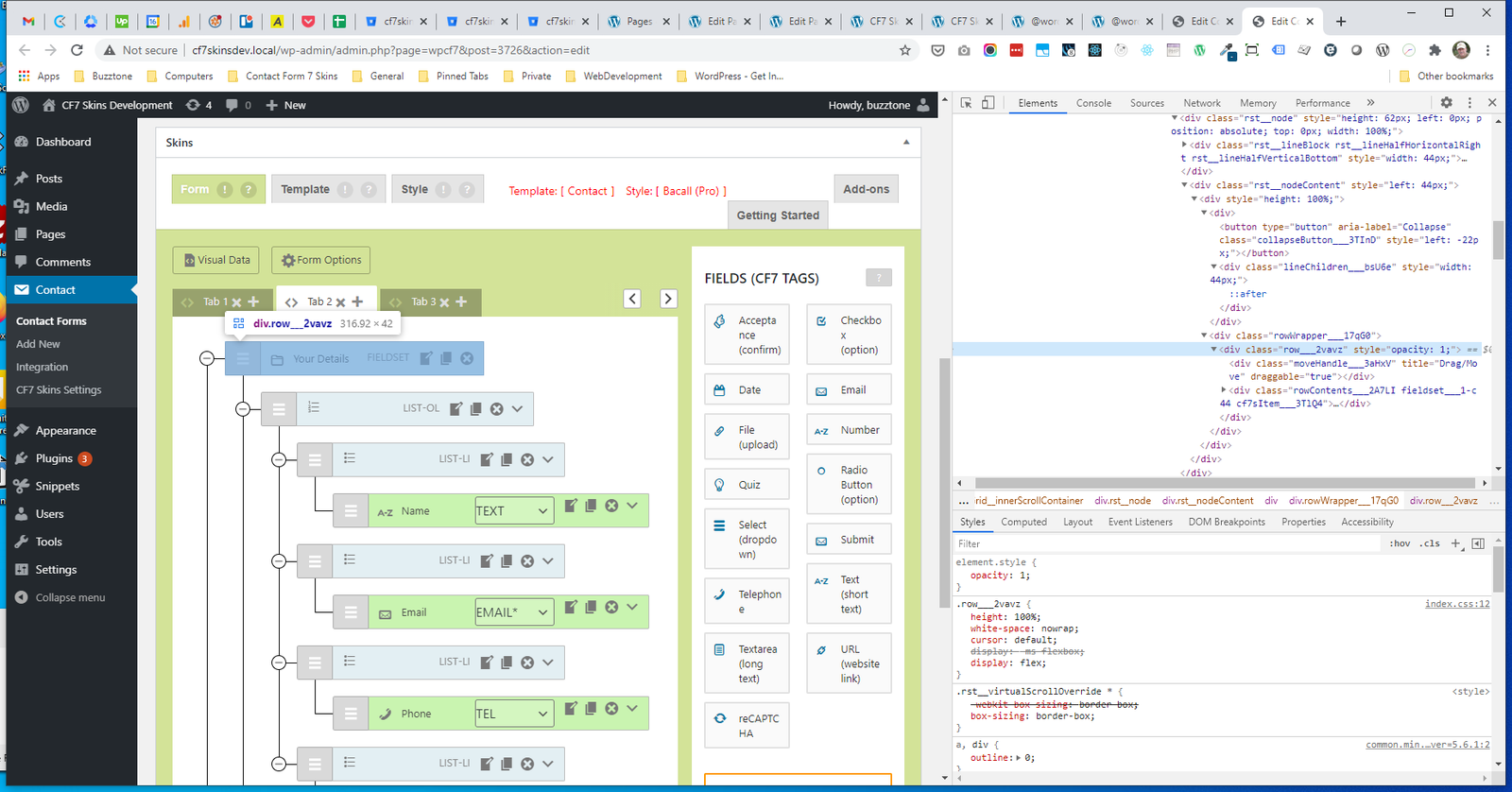Switch to the Console tab in DevTools
The width and height of the screenshot is (1512, 792).
(x=1093, y=103)
